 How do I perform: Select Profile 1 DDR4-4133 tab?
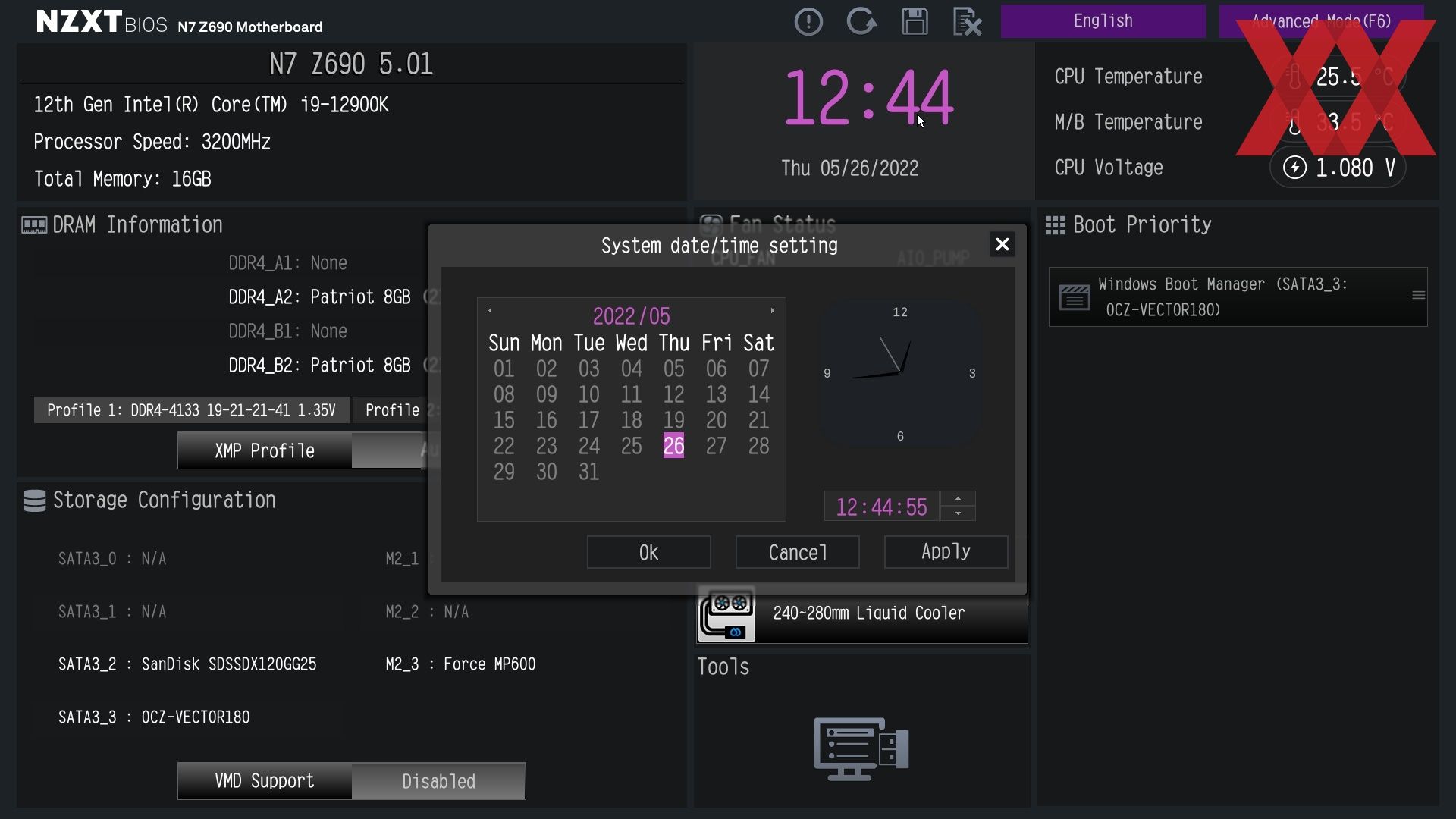(x=191, y=410)
